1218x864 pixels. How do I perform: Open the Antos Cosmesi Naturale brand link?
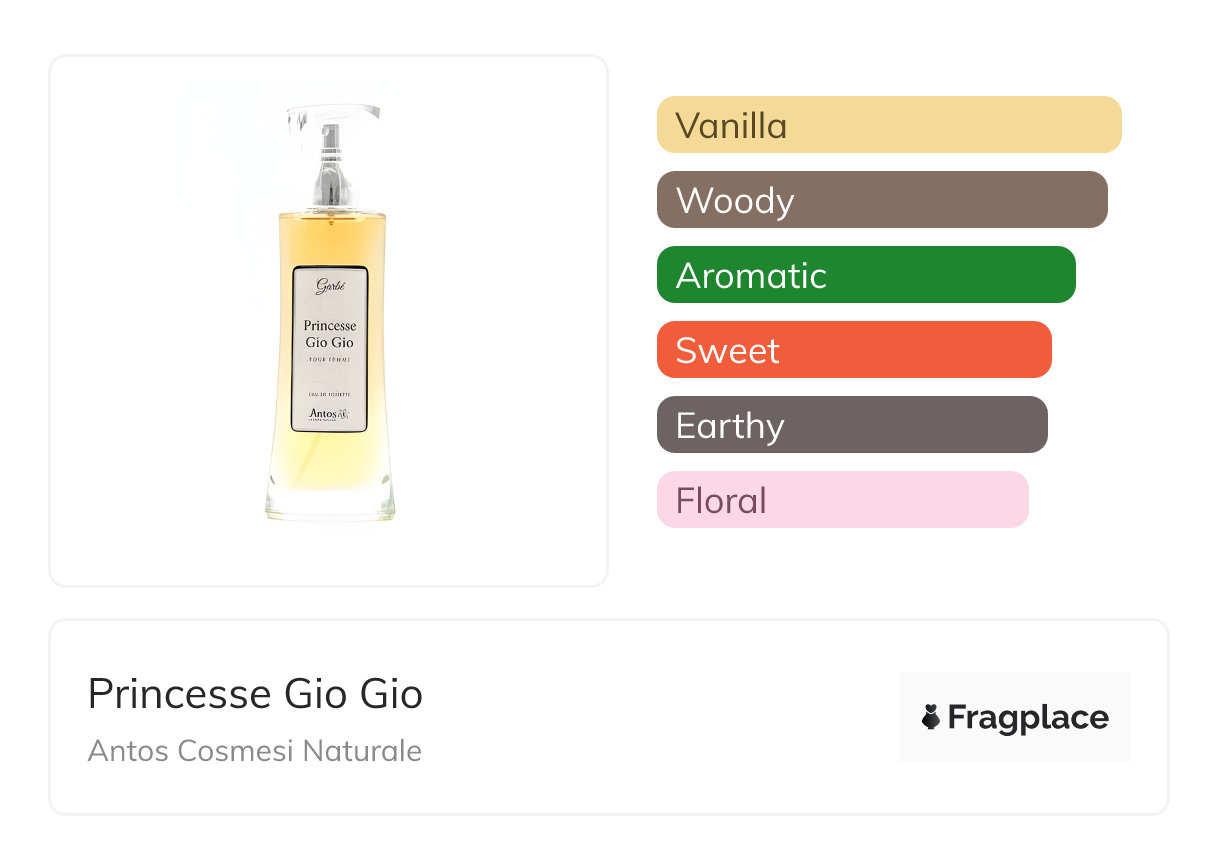254,751
